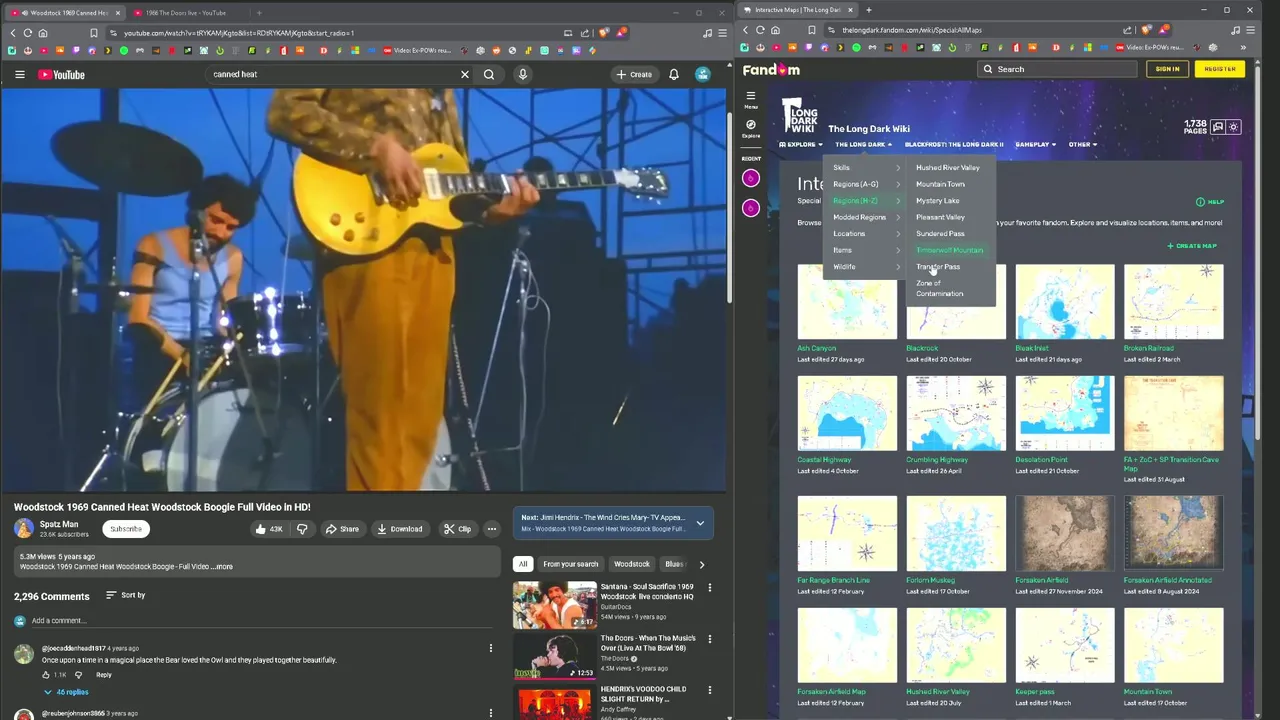Subscribe to Spatz Man channel
Image resolution: width=1280 pixels, height=720 pixels.
(x=126, y=529)
